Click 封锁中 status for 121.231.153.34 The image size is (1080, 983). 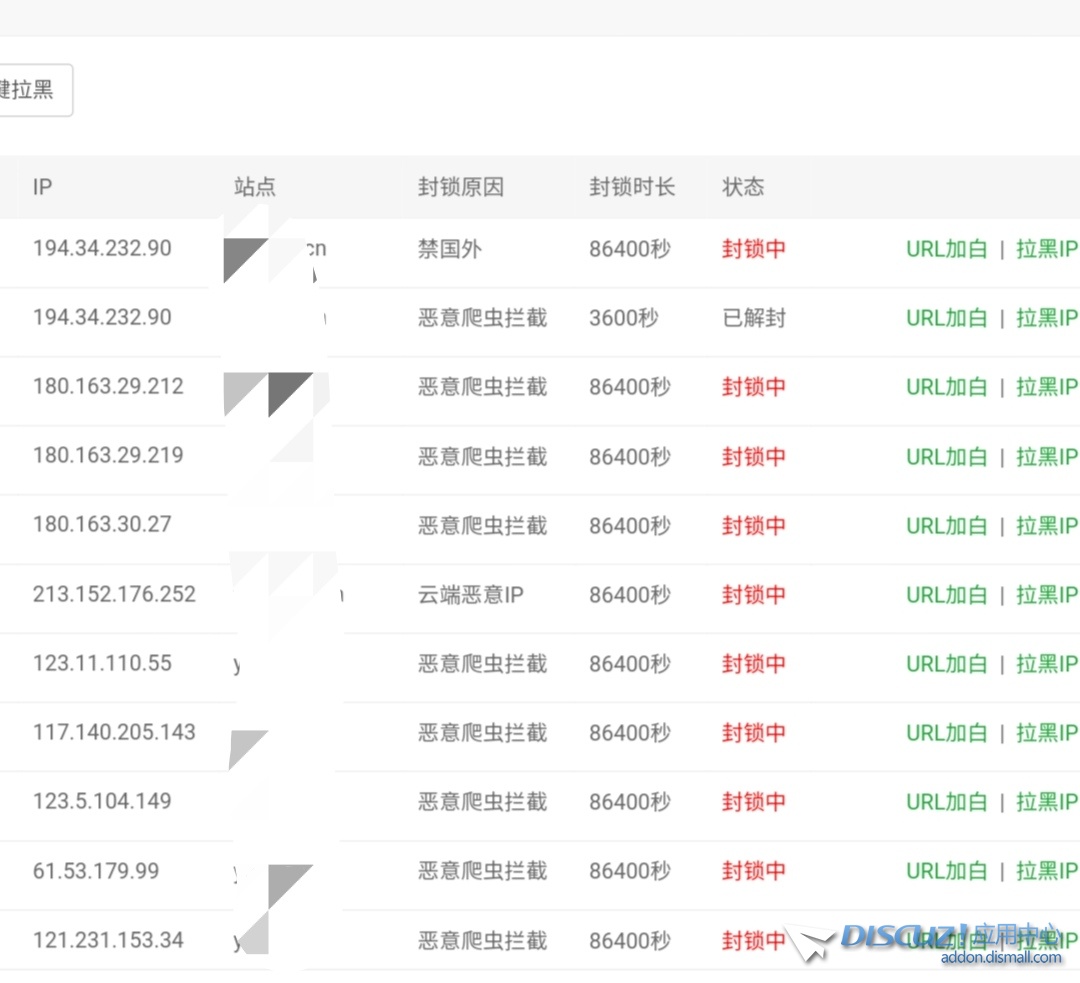pos(754,940)
